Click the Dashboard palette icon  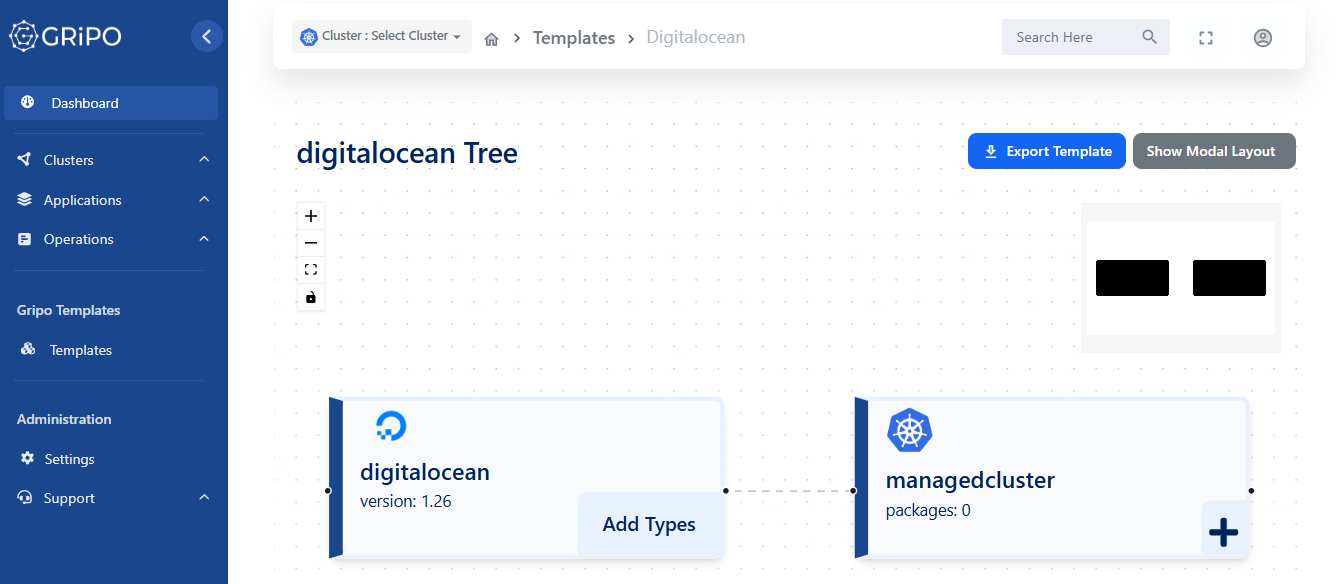pos(28,102)
